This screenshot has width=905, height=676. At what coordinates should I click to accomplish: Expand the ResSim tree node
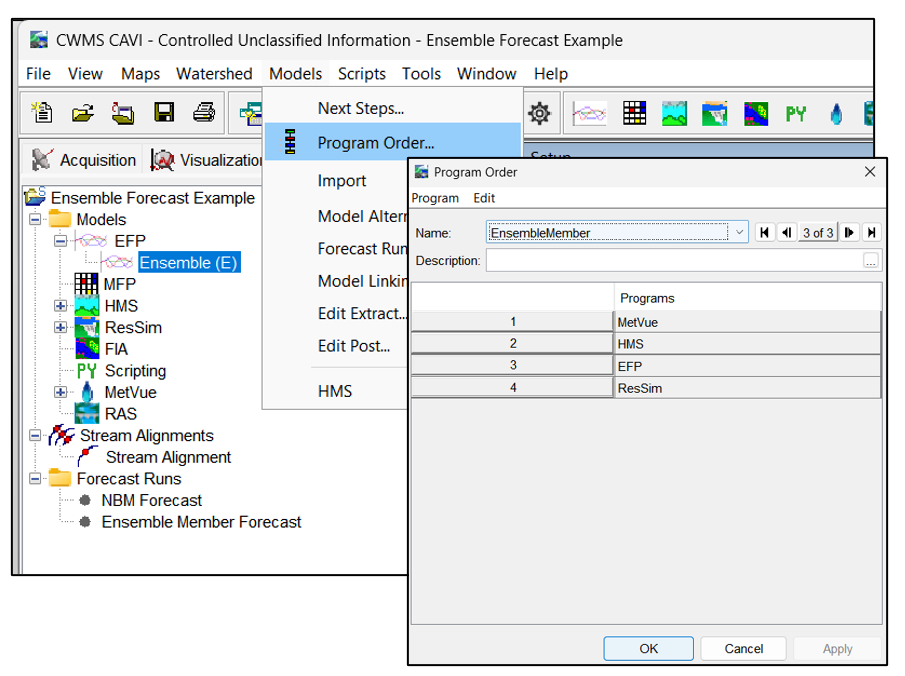tap(60, 327)
